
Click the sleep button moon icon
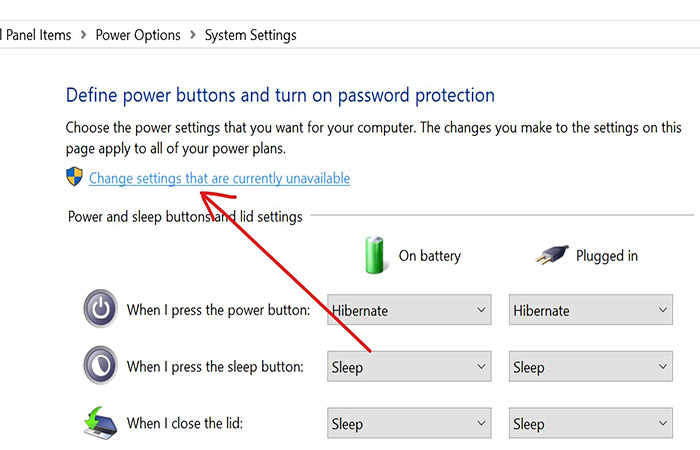pyautogui.click(x=100, y=365)
